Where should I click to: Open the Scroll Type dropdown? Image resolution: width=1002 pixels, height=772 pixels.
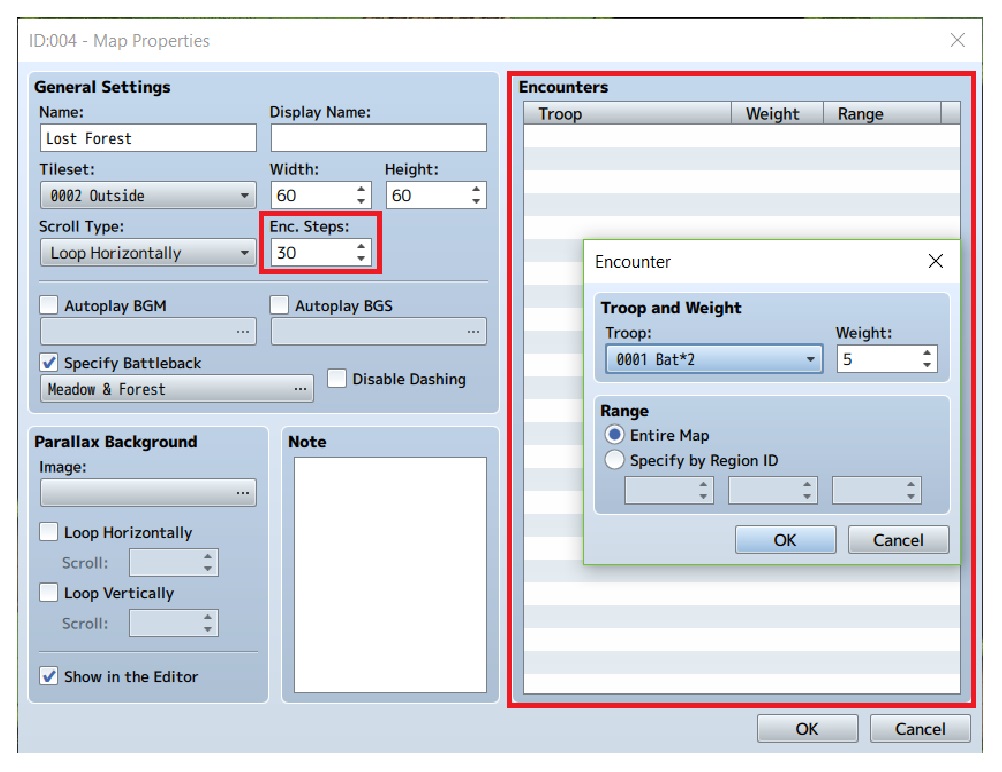coord(148,253)
